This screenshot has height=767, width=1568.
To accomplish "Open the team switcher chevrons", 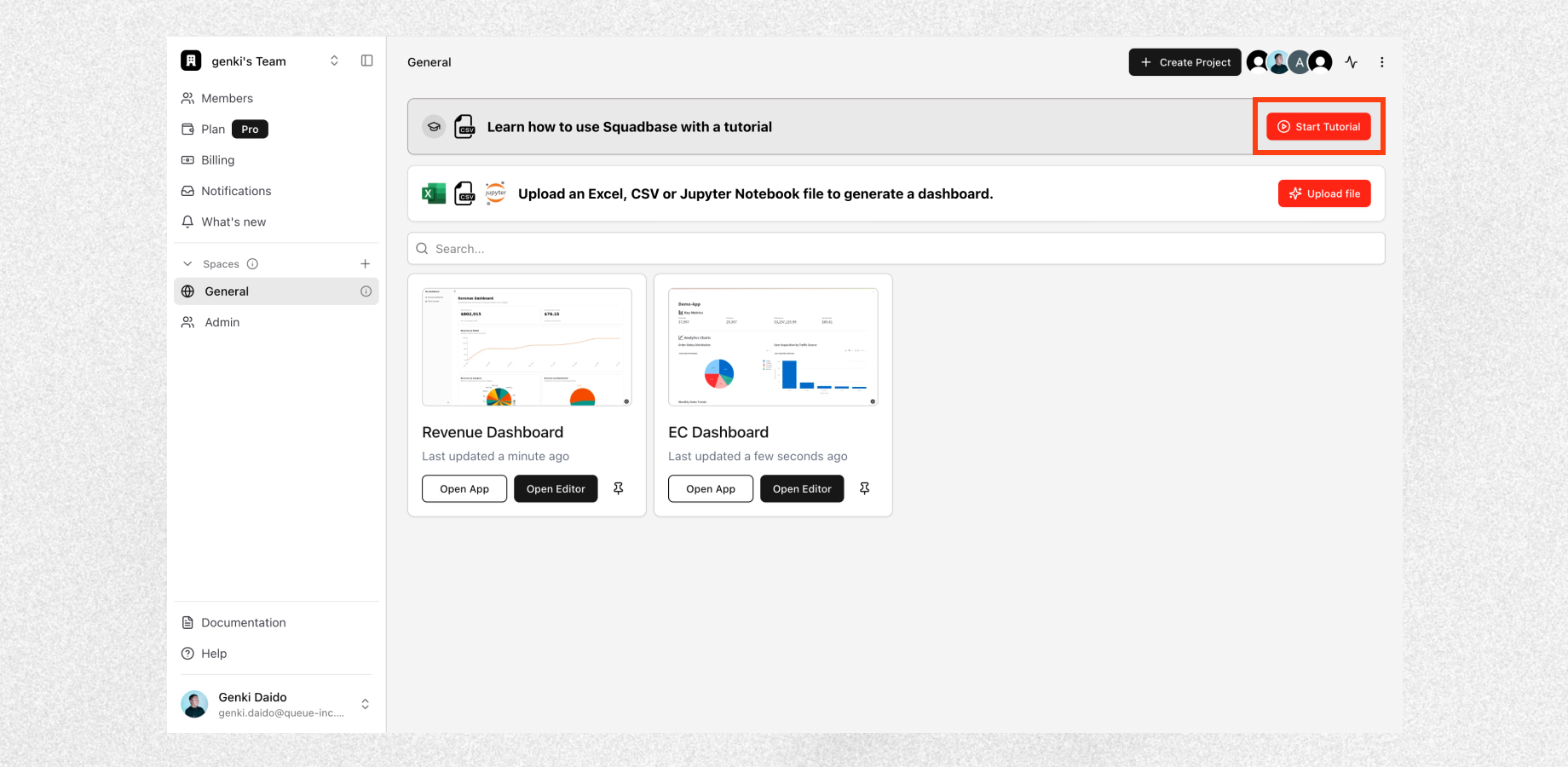I will point(335,61).
